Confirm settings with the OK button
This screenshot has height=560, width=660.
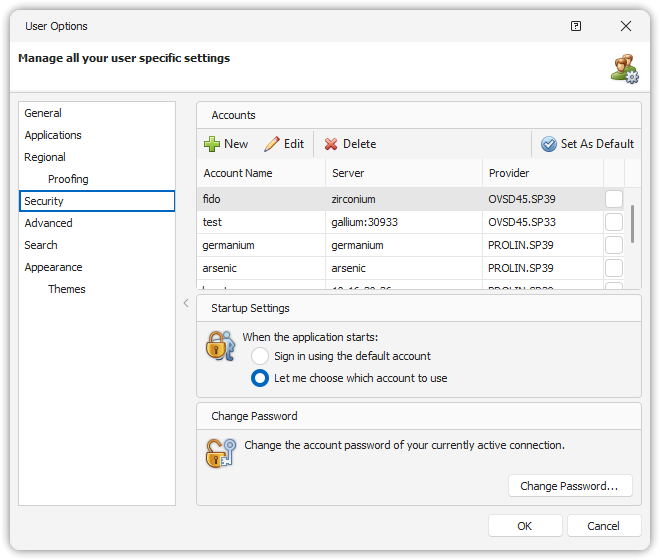(x=524, y=526)
